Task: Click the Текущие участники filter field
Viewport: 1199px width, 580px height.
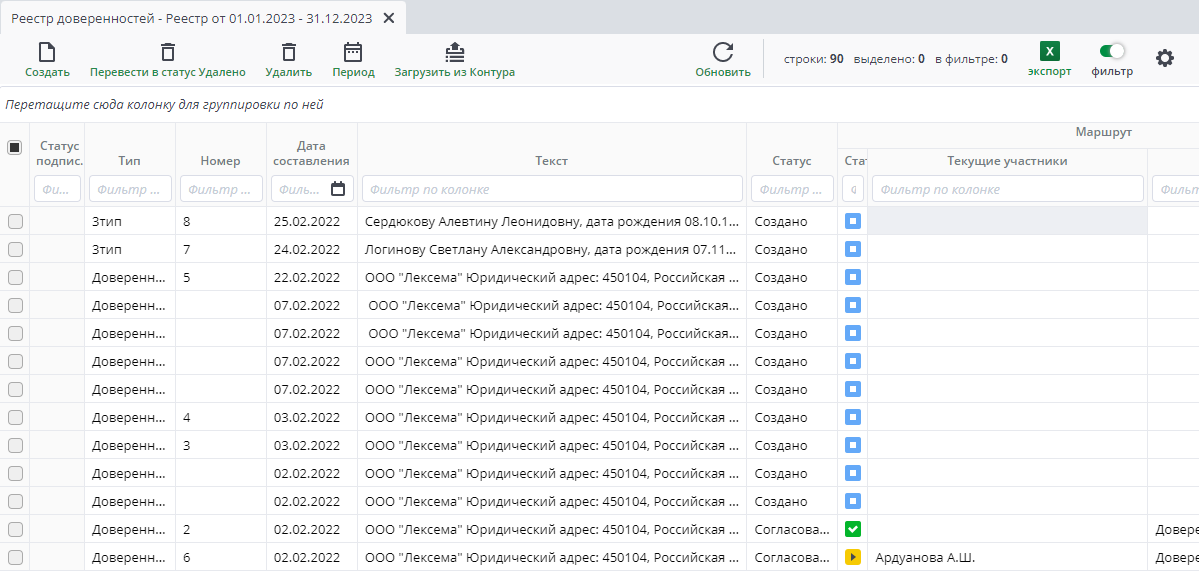Action: point(1008,188)
